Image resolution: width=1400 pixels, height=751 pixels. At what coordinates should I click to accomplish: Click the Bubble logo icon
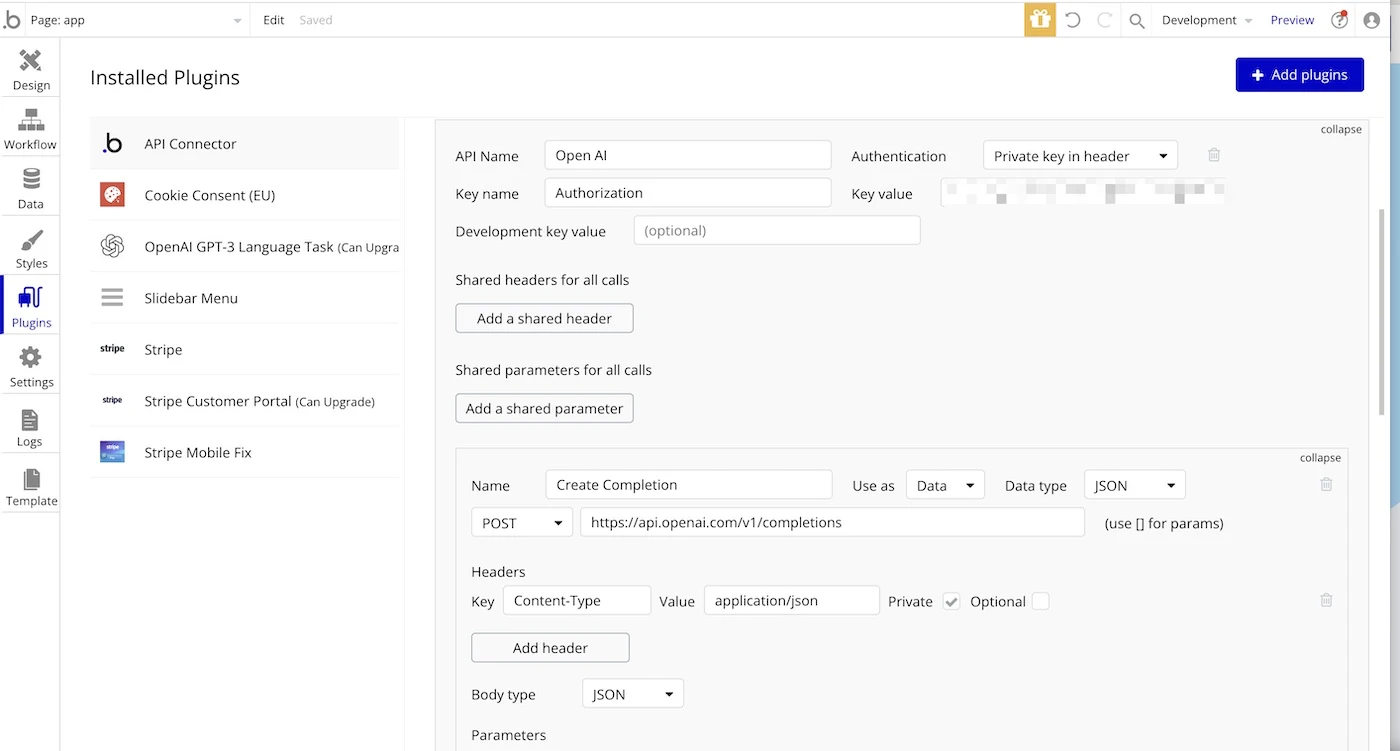(12, 20)
